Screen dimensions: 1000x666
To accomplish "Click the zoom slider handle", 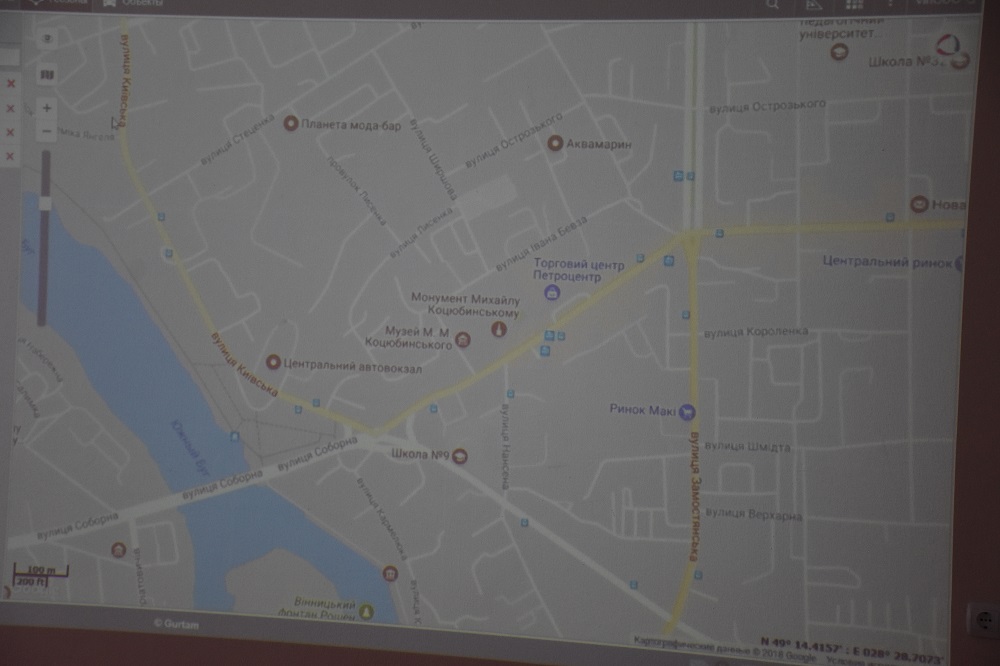I will click(x=45, y=203).
